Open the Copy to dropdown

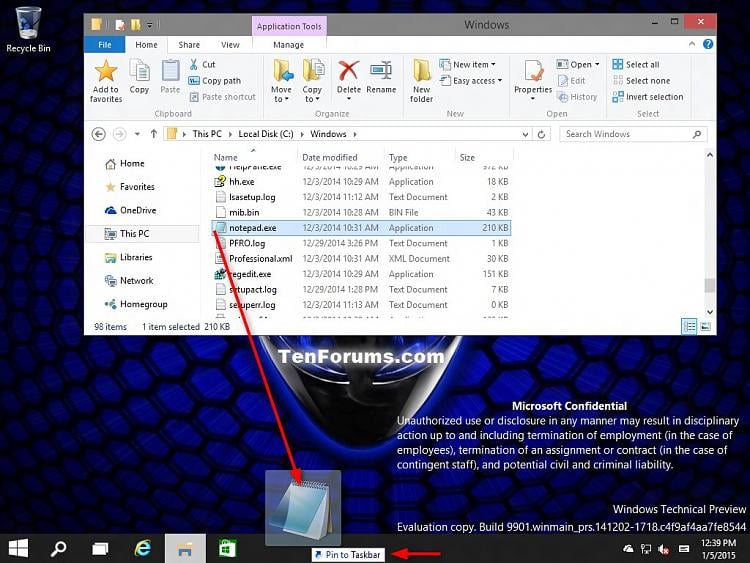pos(312,80)
